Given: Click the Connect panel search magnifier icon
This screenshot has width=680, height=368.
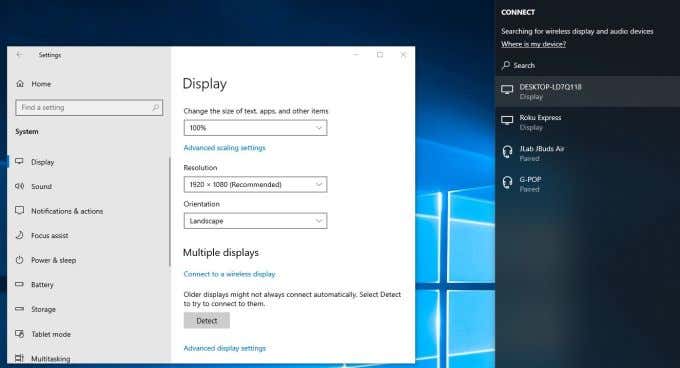Looking at the screenshot, I should (x=506, y=65).
